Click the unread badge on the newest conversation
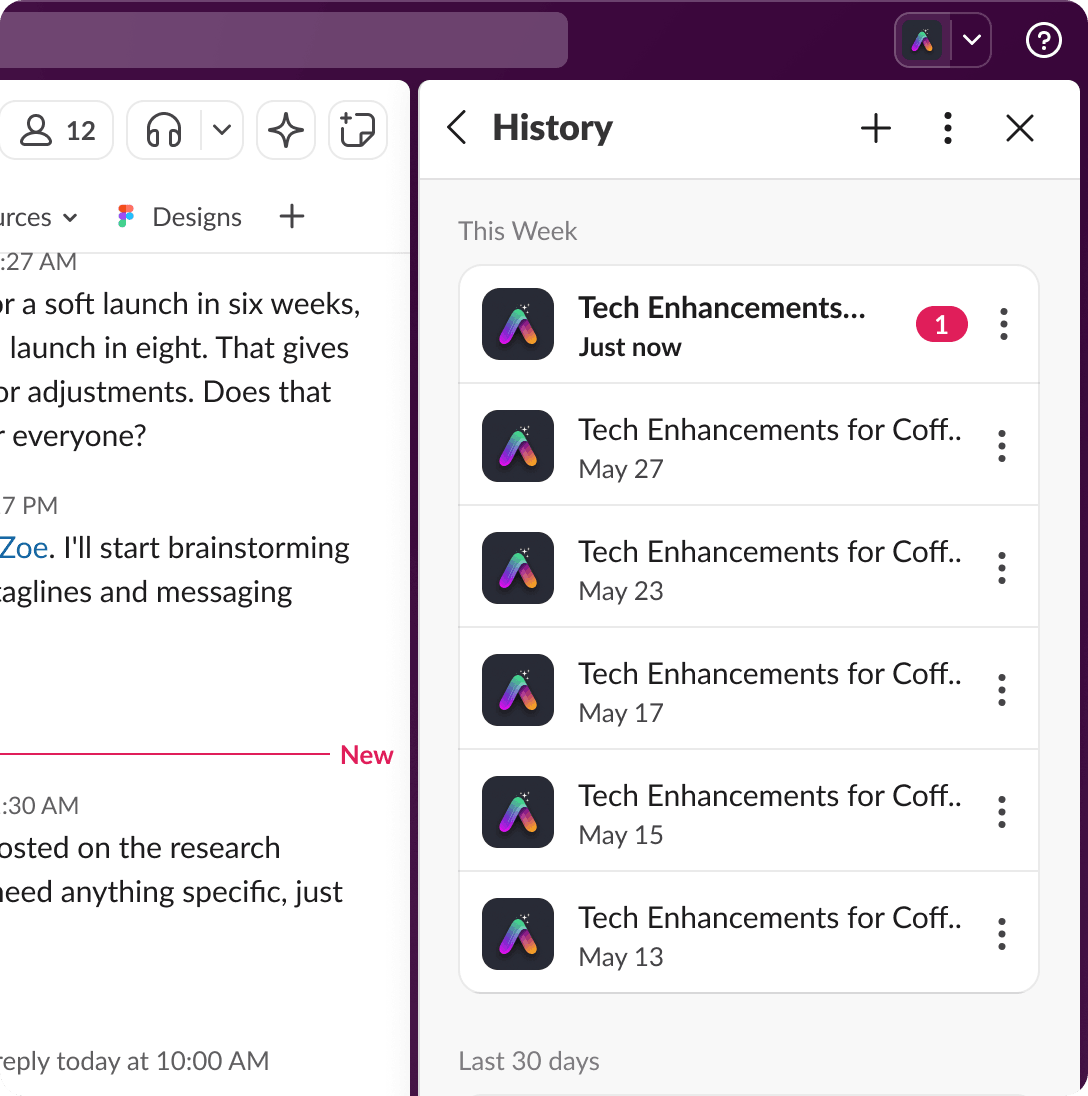The image size is (1088, 1096). point(941,324)
